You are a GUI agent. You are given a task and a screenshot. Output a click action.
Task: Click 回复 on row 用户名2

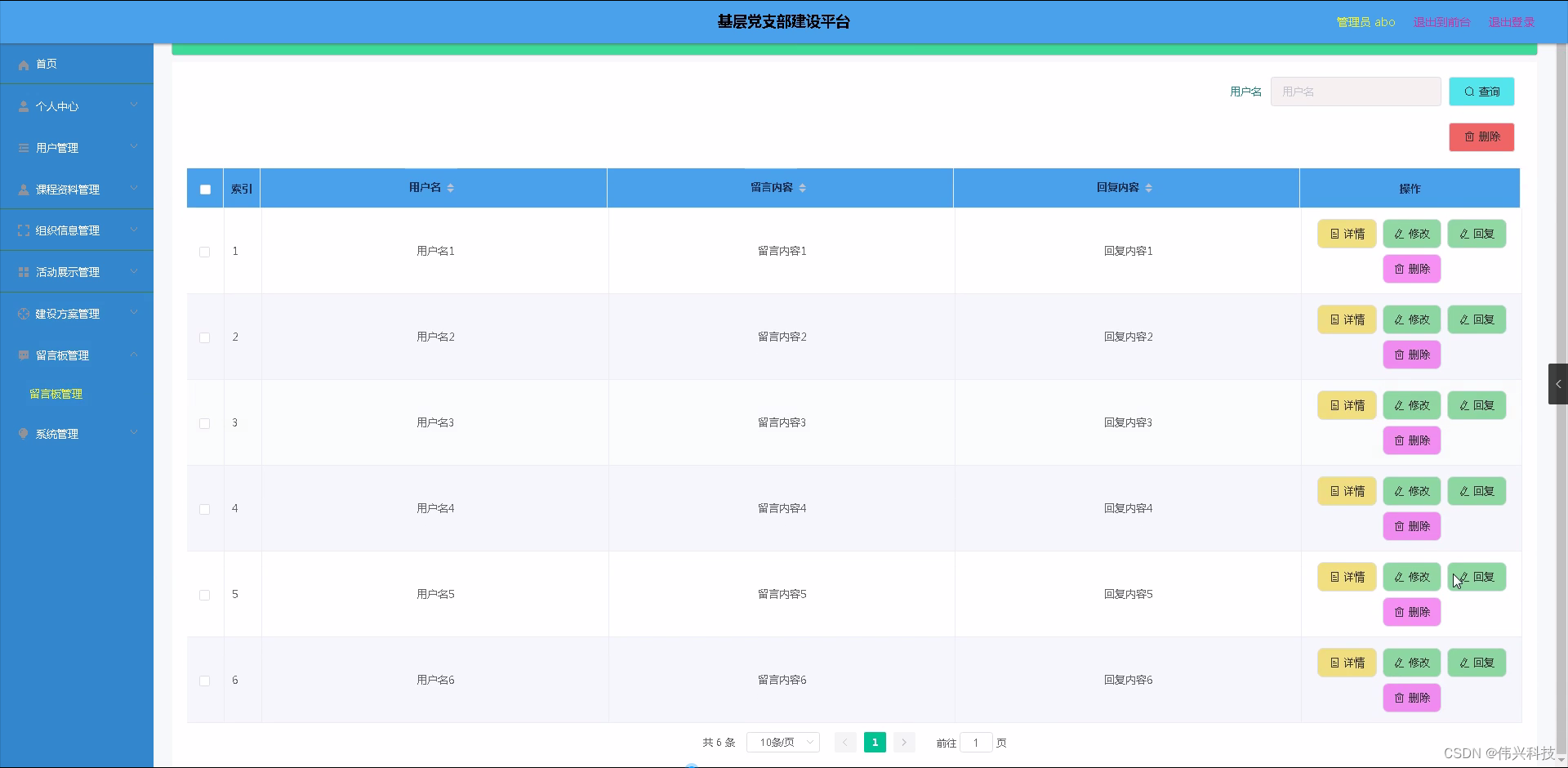point(1476,319)
